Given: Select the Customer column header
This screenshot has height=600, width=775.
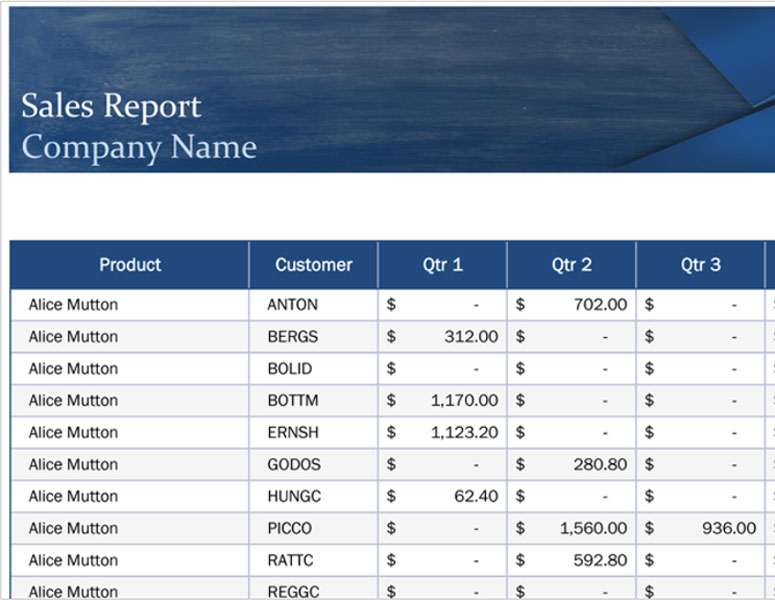Looking at the screenshot, I should pyautogui.click(x=314, y=265).
